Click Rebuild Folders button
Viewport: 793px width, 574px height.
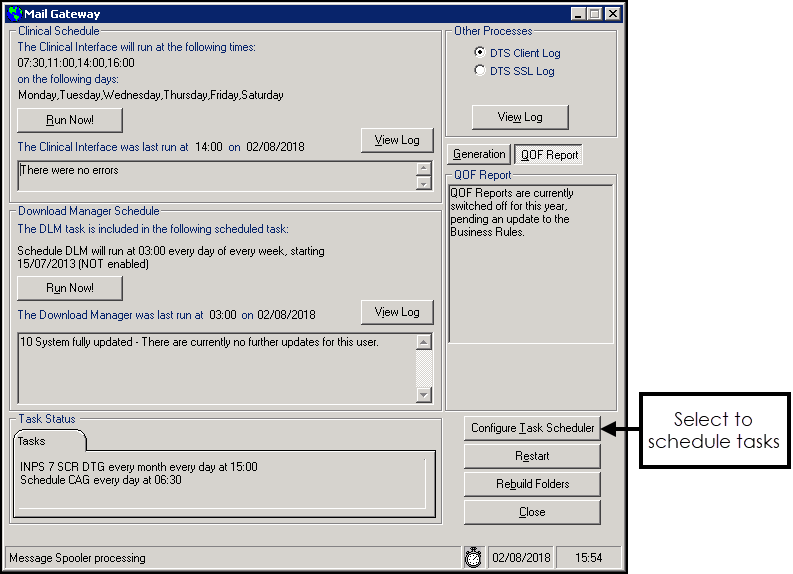[532, 484]
